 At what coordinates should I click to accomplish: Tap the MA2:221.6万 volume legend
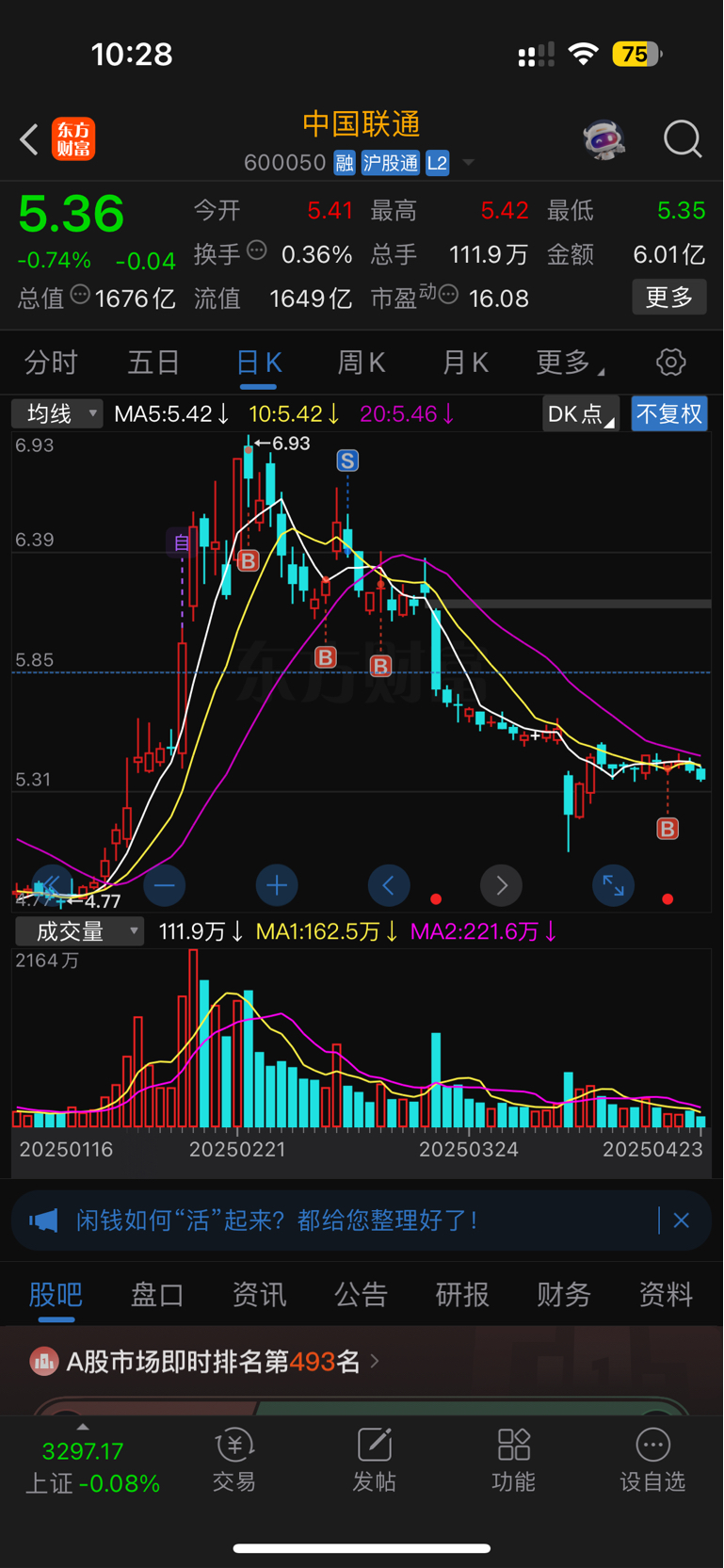point(484,931)
